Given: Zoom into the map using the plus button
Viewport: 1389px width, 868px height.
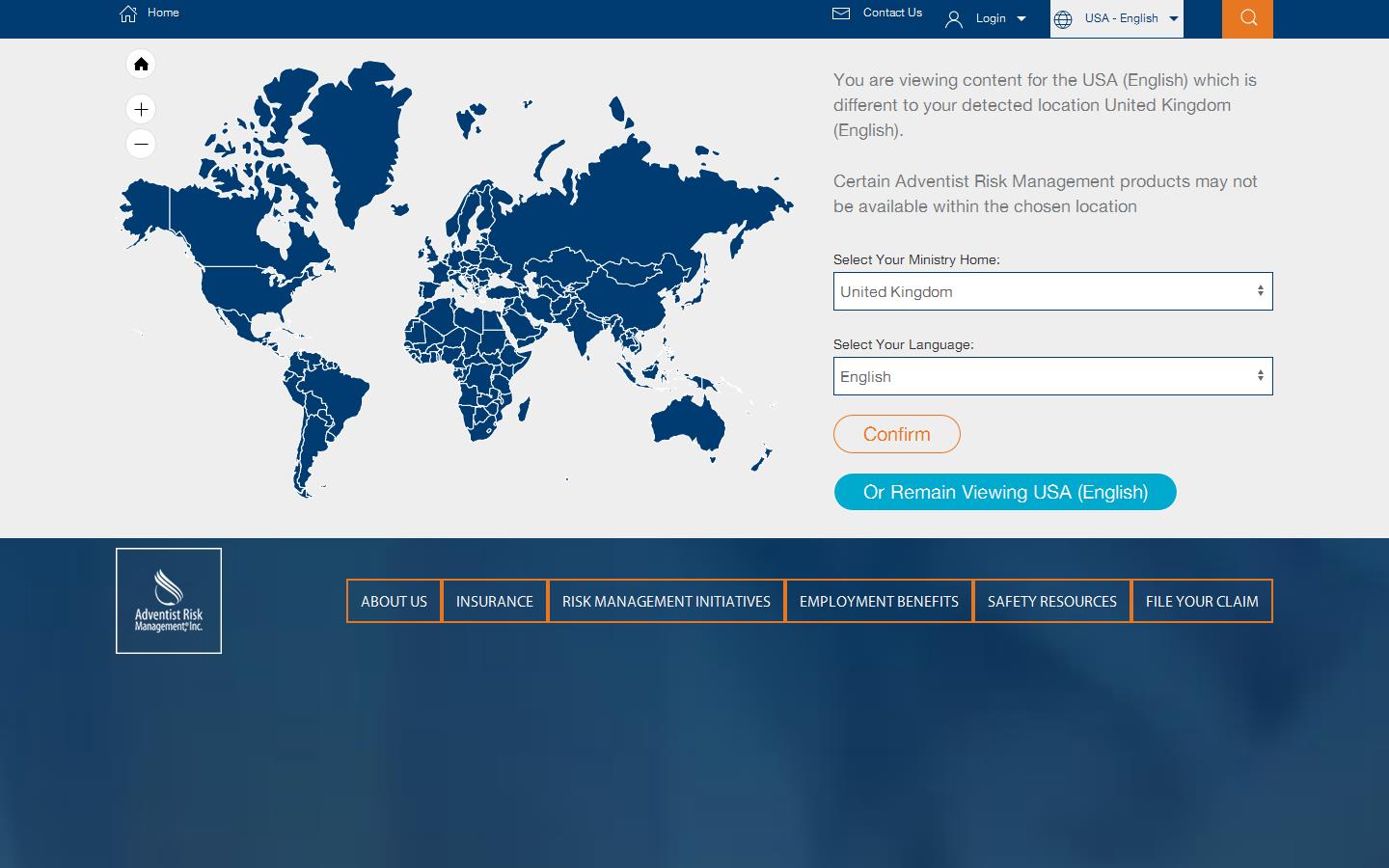Looking at the screenshot, I should (x=141, y=109).
